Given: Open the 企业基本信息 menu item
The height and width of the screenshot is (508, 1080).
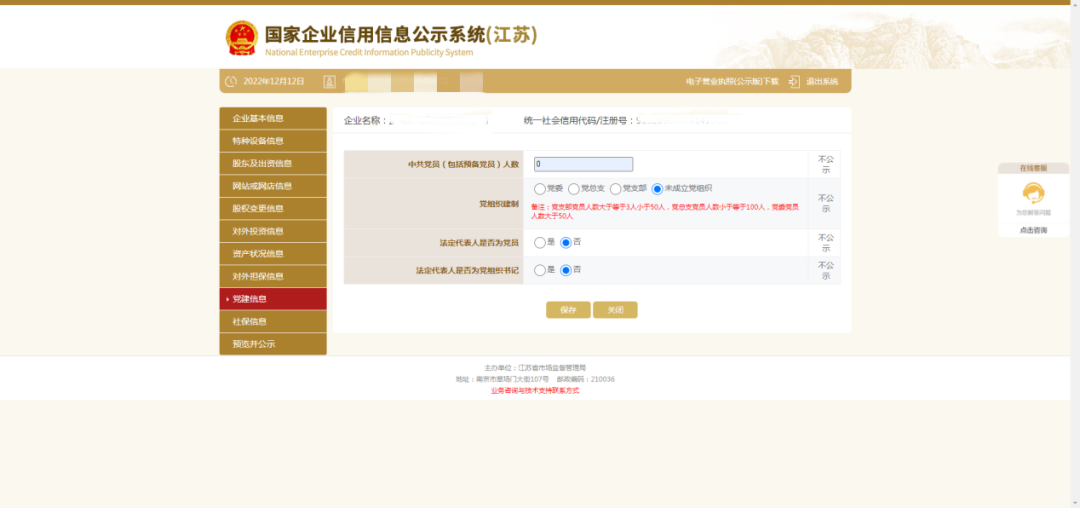Looking at the screenshot, I should pos(273,119).
